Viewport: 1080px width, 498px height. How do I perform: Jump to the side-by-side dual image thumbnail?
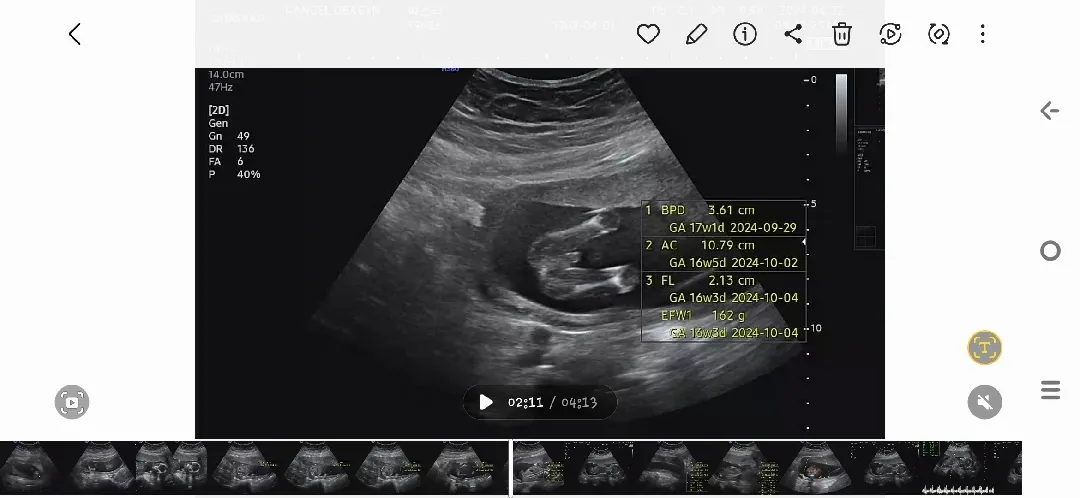172,468
